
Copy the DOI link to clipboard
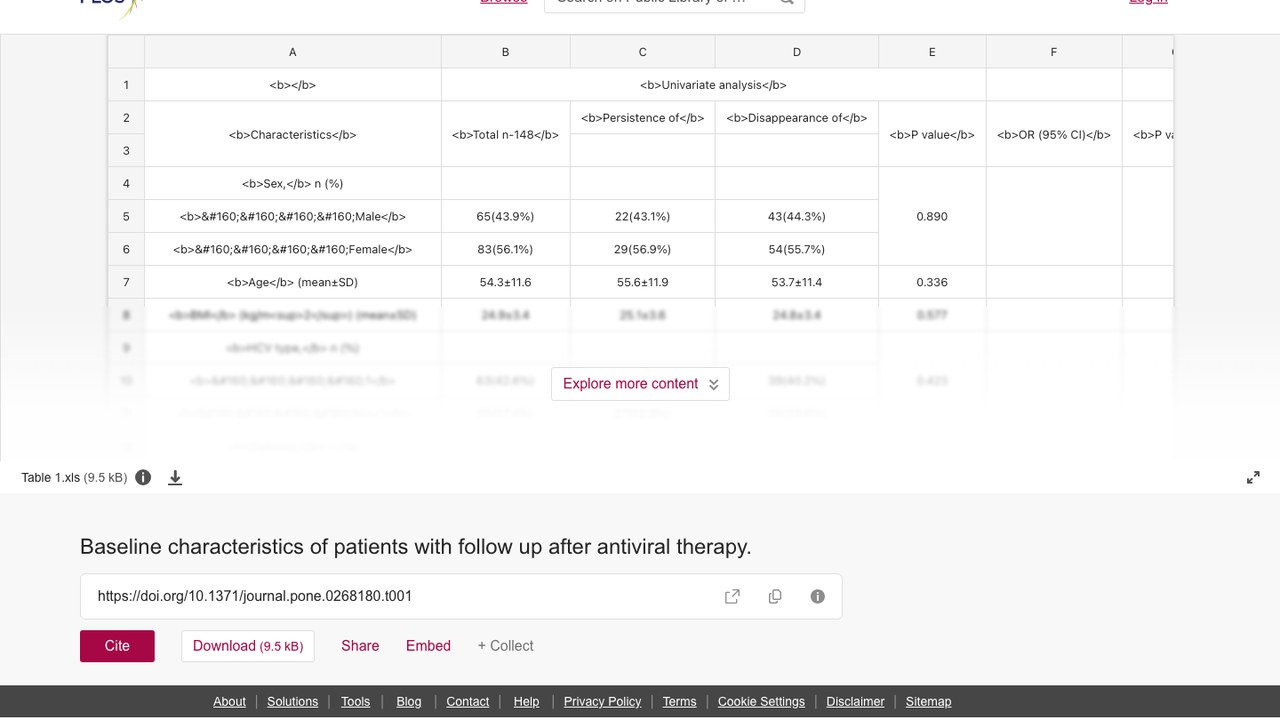click(775, 596)
